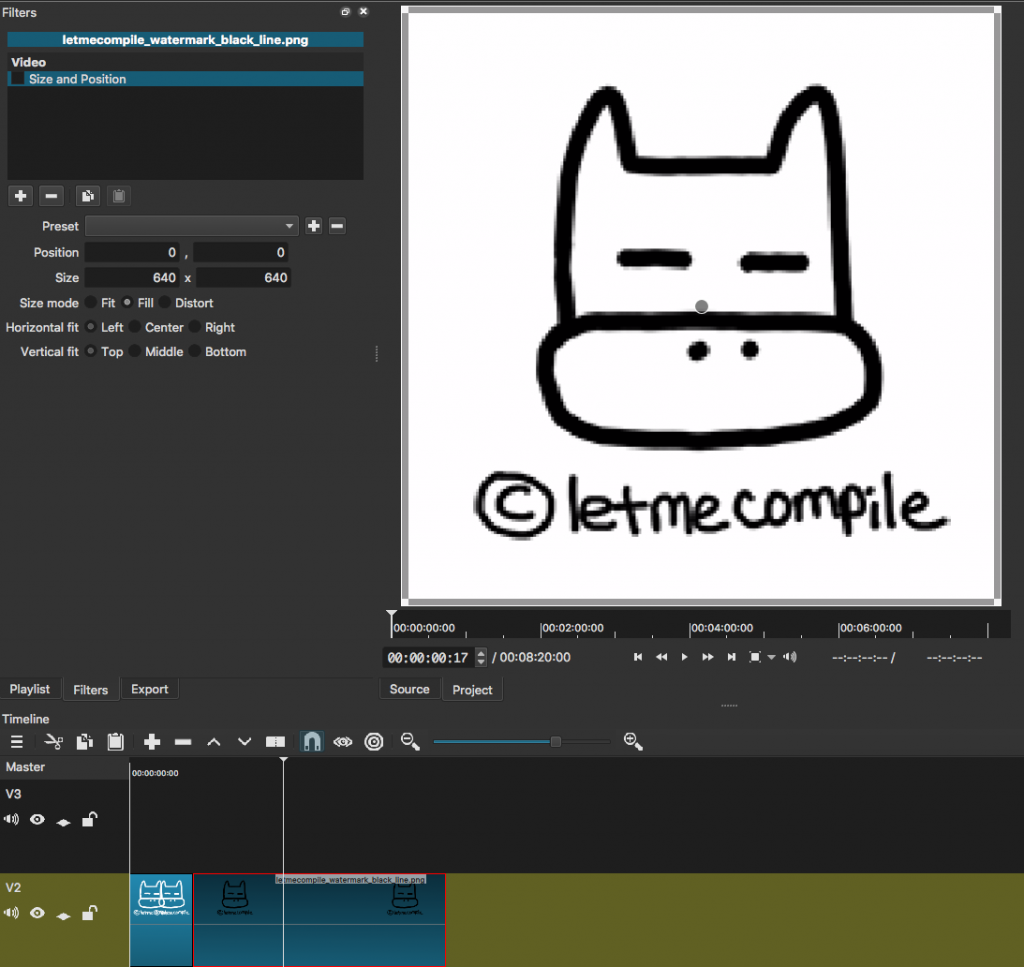Lock the V3 track

pyautogui.click(x=89, y=819)
